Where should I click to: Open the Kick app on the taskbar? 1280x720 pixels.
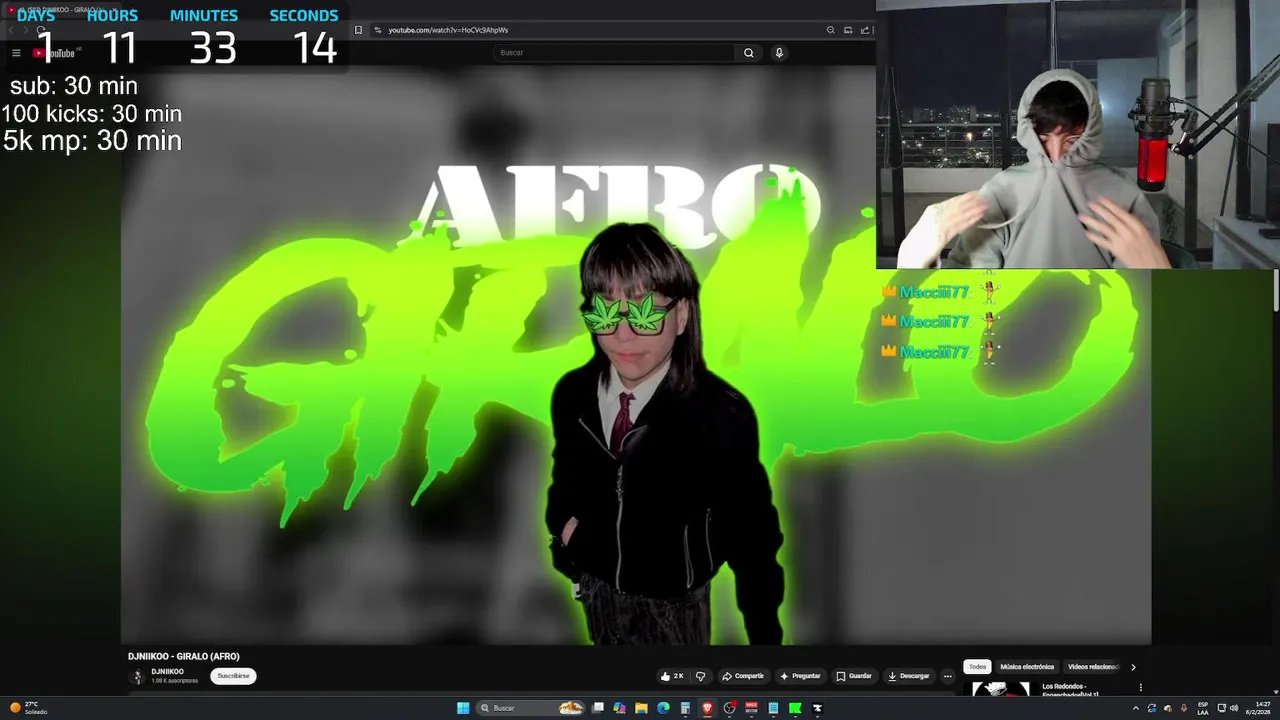pos(795,708)
